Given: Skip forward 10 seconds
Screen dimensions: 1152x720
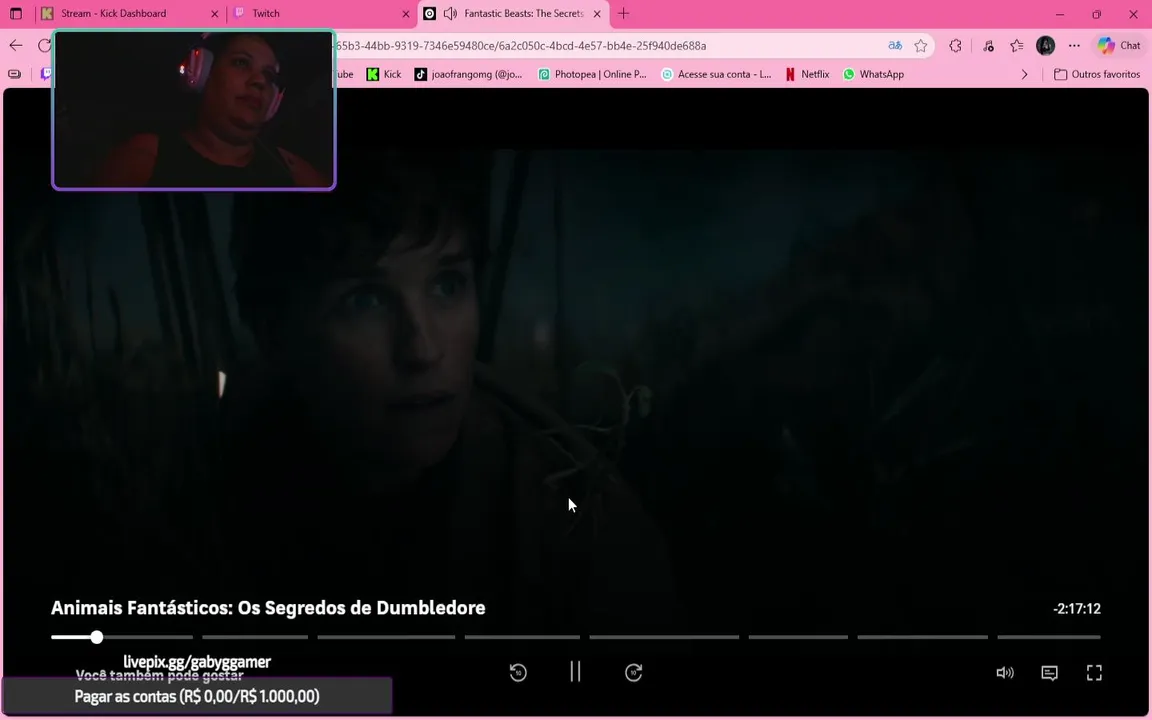Looking at the screenshot, I should click(x=633, y=672).
